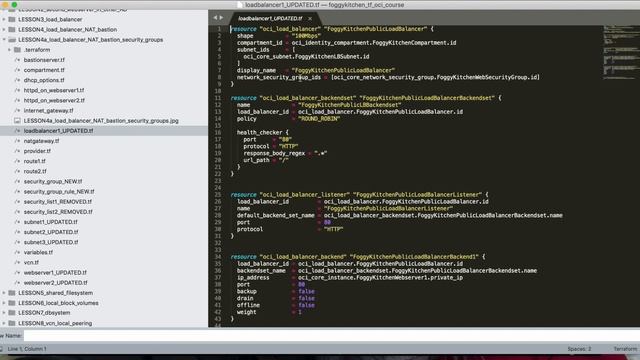
Task: Click line number 34 in the gutter
Action: click(218, 257)
